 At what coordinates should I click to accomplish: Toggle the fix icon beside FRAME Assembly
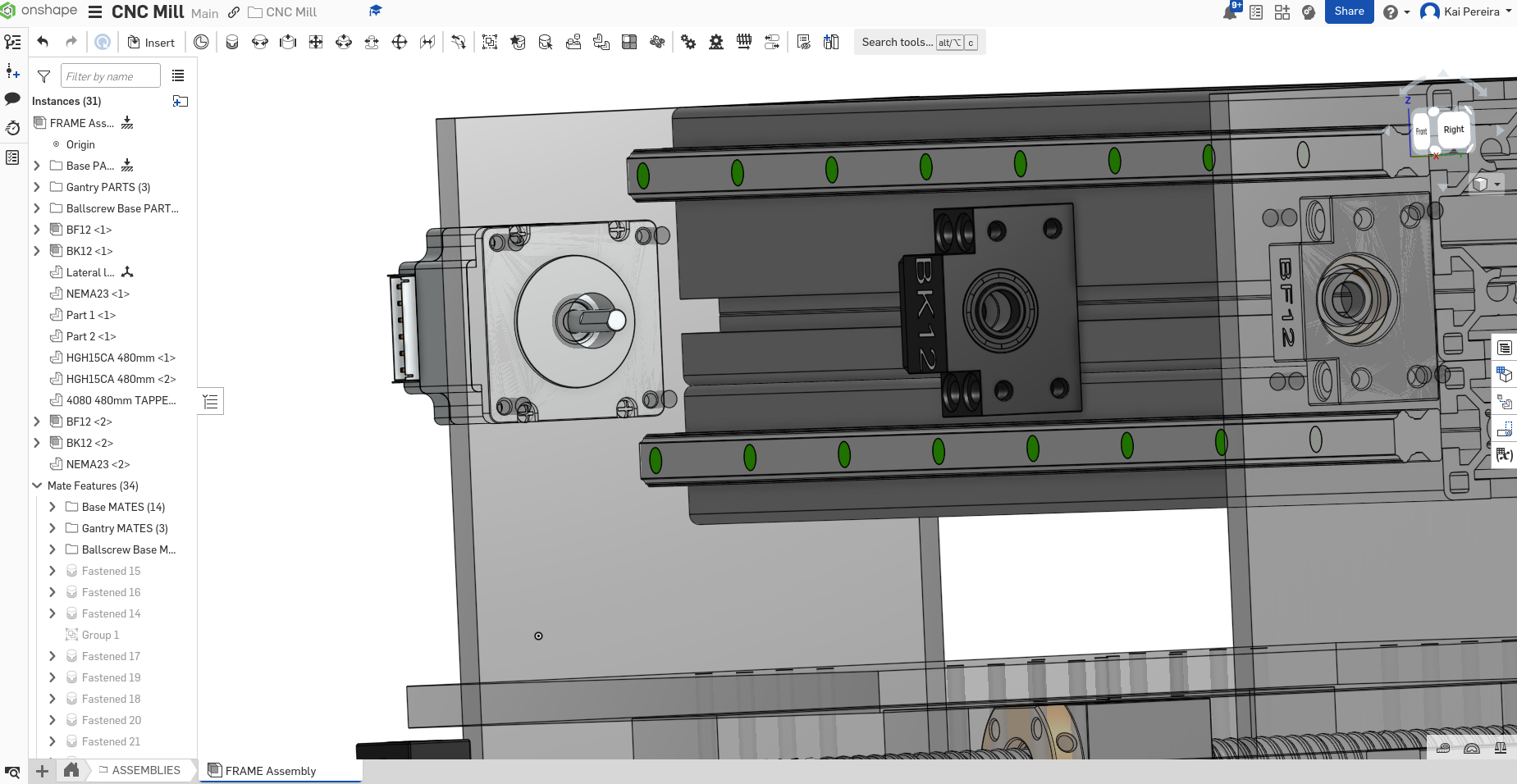click(x=127, y=123)
